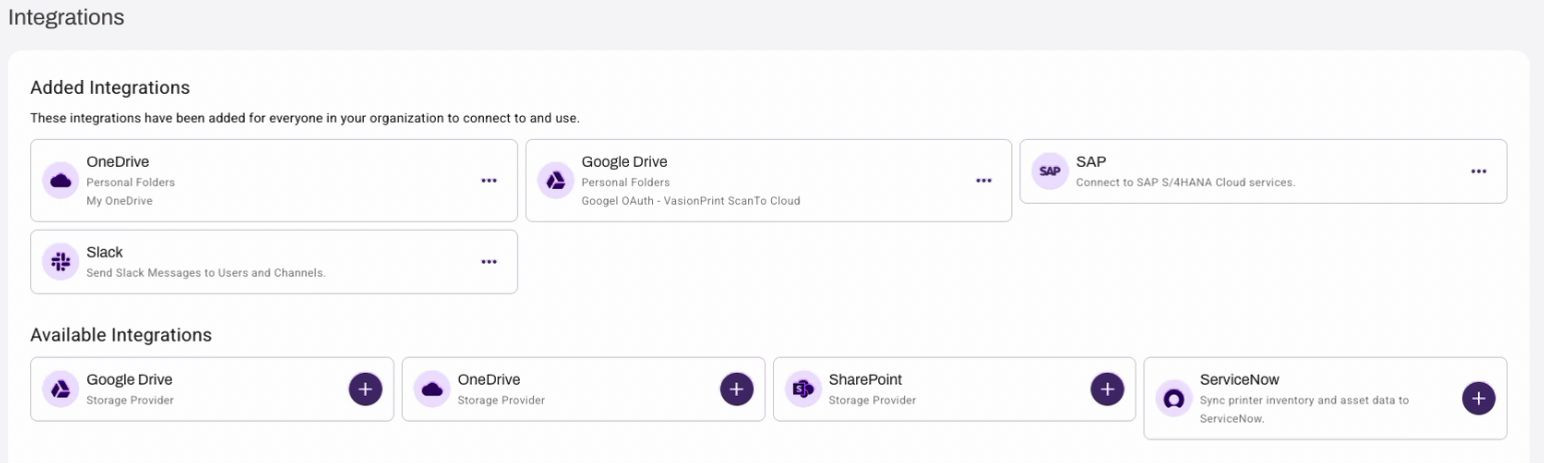Open the Slack integration three-dot menu
The width and height of the screenshot is (1544, 463).
[488, 262]
